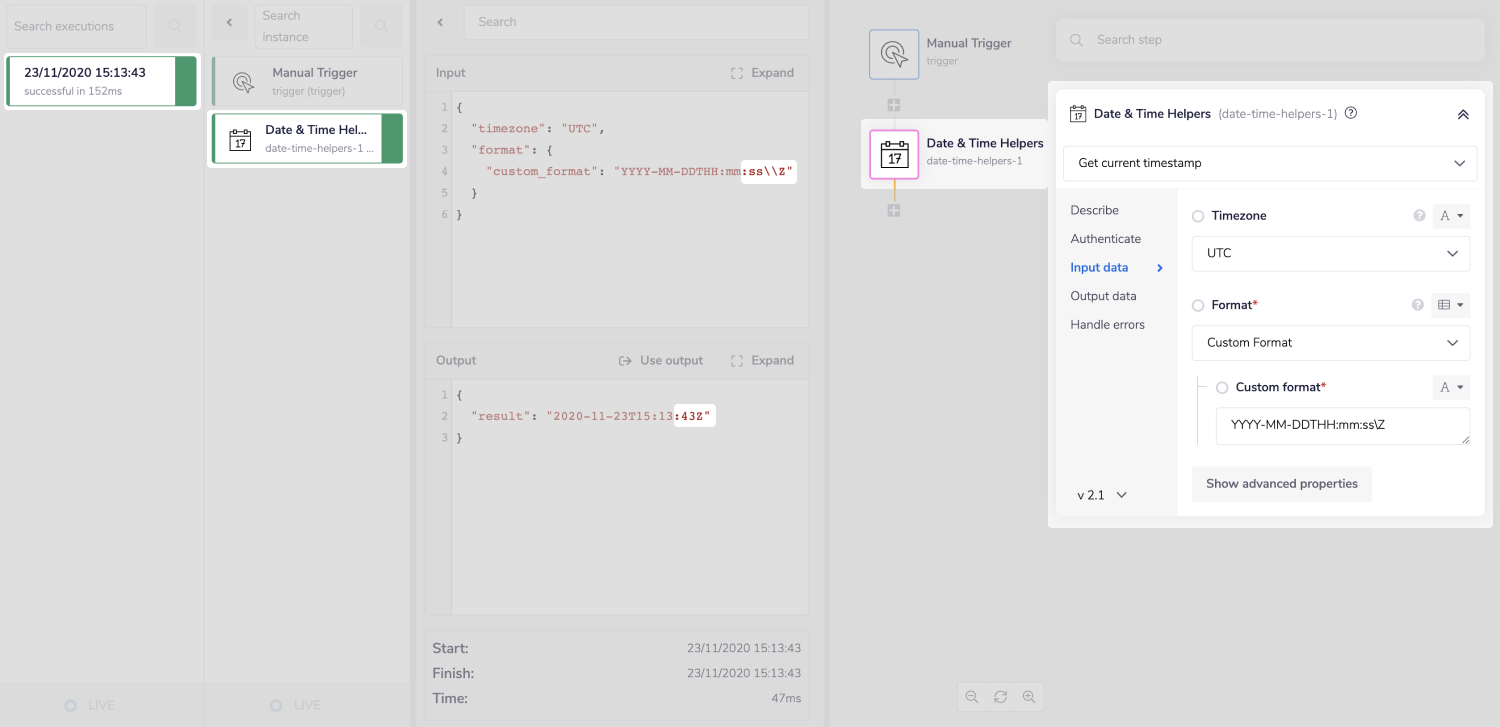The image size is (1500, 727).
Task: Toggle the Custom format radio button
Action: (x=1222, y=388)
